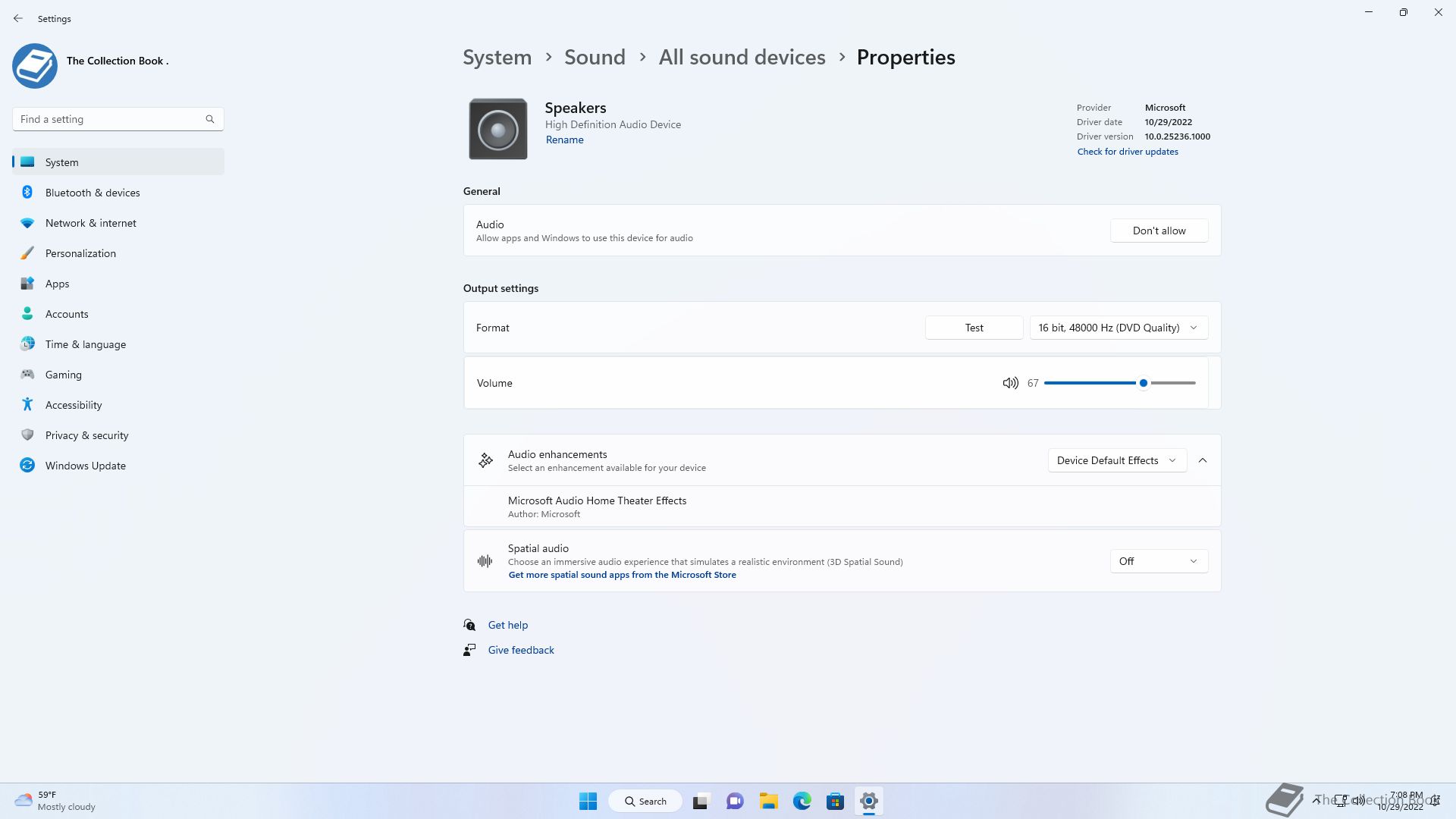Click the Give feedback icon
1456x819 pixels.
click(469, 650)
